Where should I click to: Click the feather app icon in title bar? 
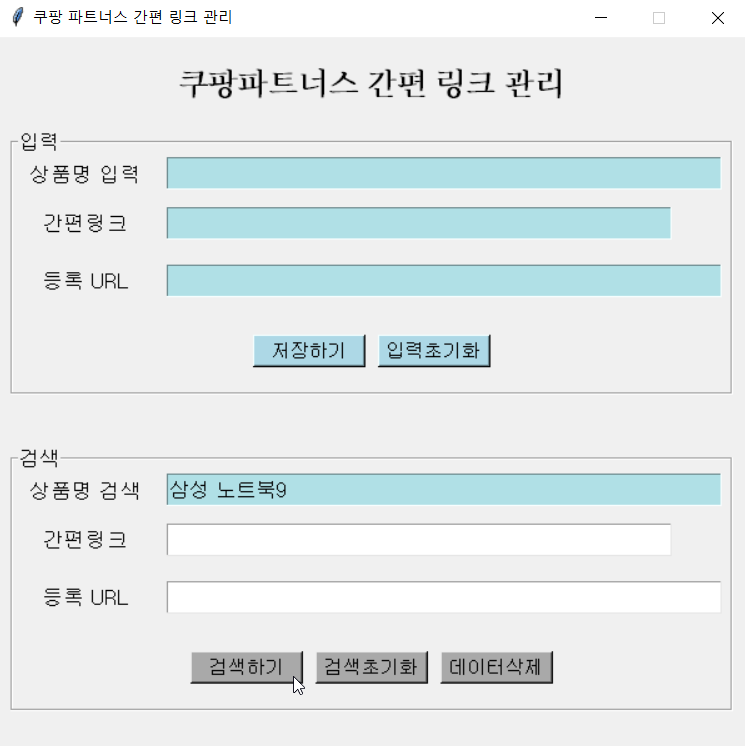18,18
